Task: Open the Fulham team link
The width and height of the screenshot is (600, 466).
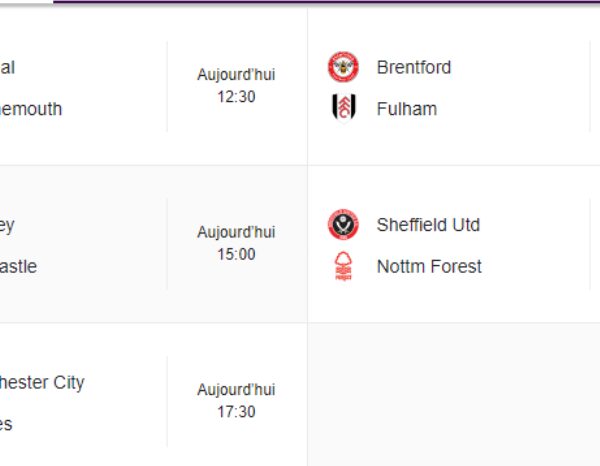Action: [x=407, y=109]
